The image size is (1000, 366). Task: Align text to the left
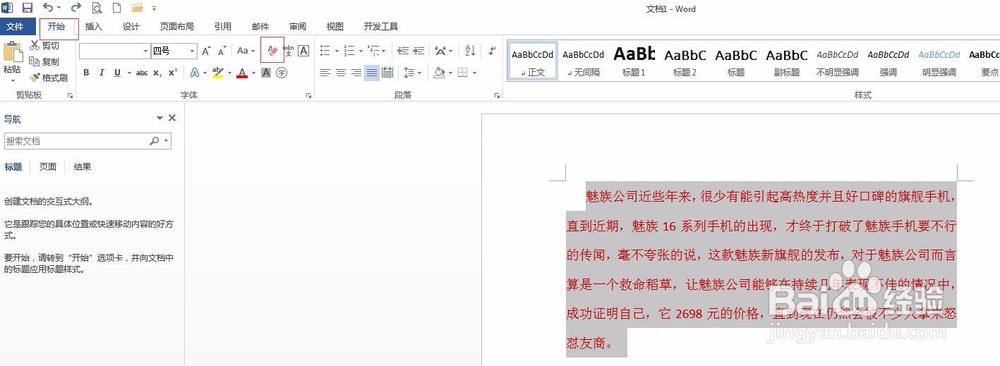pos(325,73)
